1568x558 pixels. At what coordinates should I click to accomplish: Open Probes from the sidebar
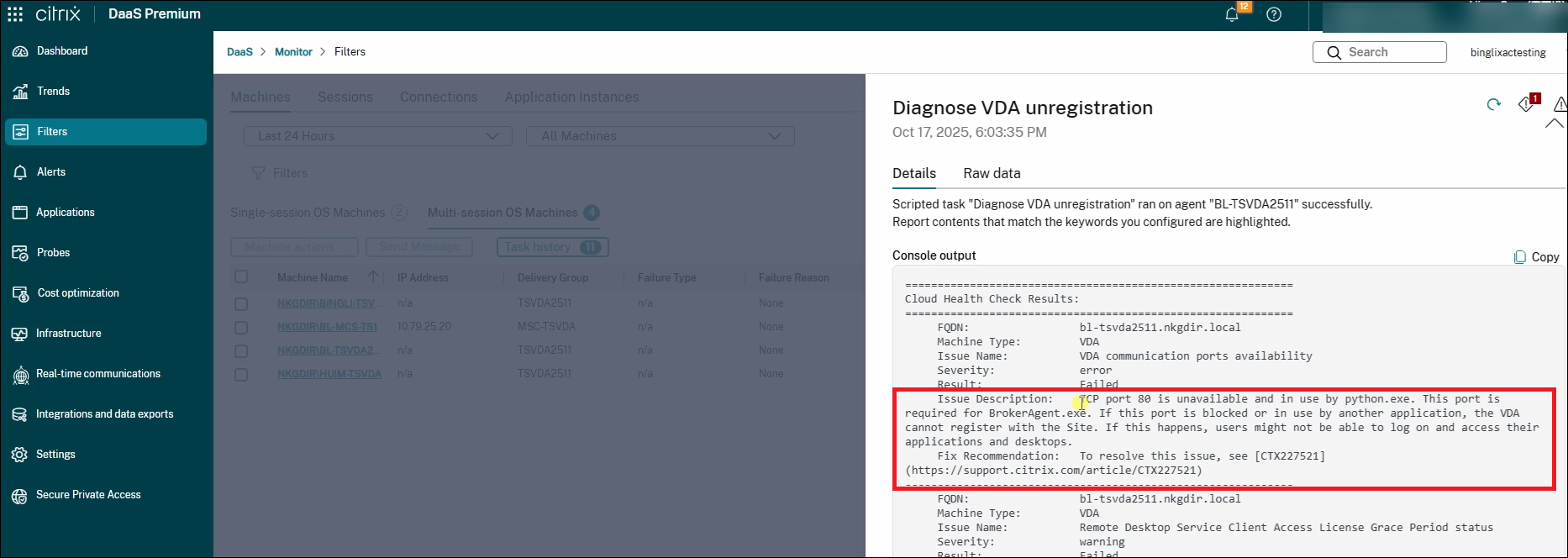pyautogui.click(x=105, y=253)
